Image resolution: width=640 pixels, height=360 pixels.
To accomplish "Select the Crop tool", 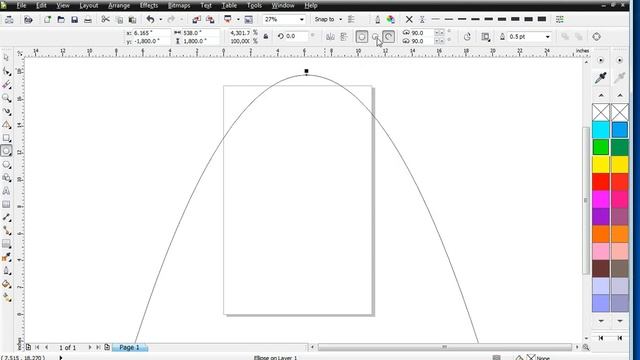I will point(6,85).
